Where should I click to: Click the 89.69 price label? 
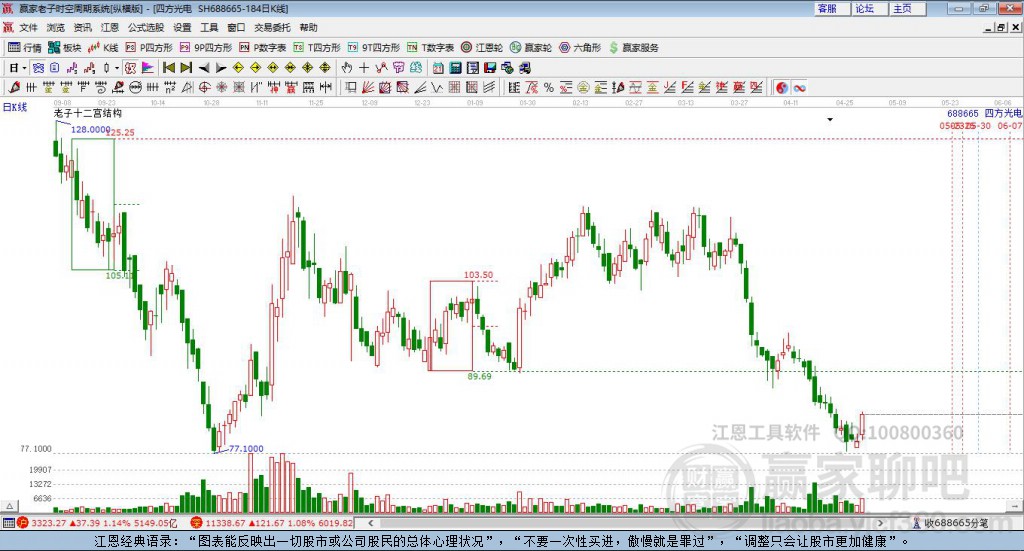pos(479,377)
